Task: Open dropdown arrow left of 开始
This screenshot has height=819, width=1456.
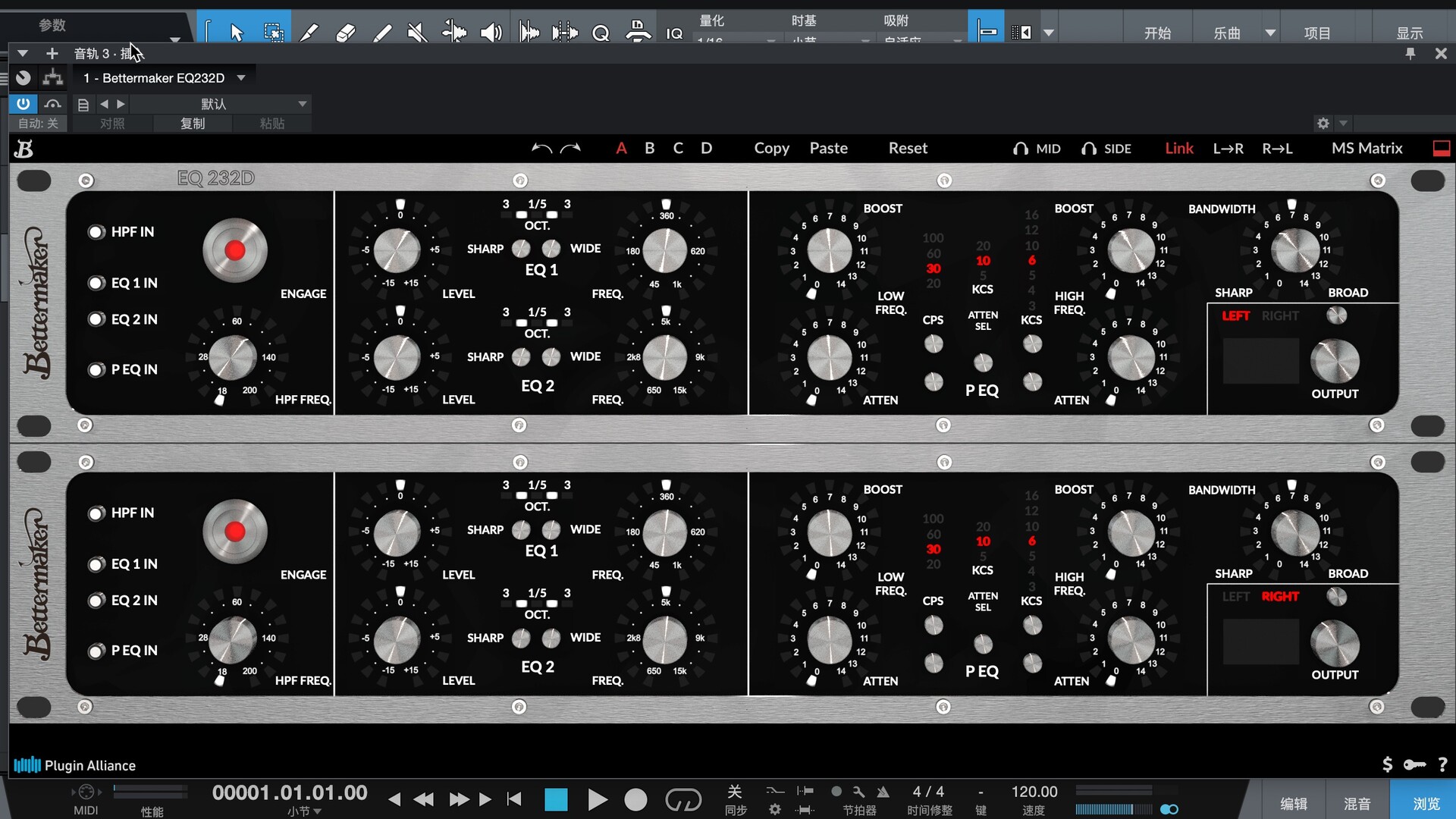Action: [1049, 33]
